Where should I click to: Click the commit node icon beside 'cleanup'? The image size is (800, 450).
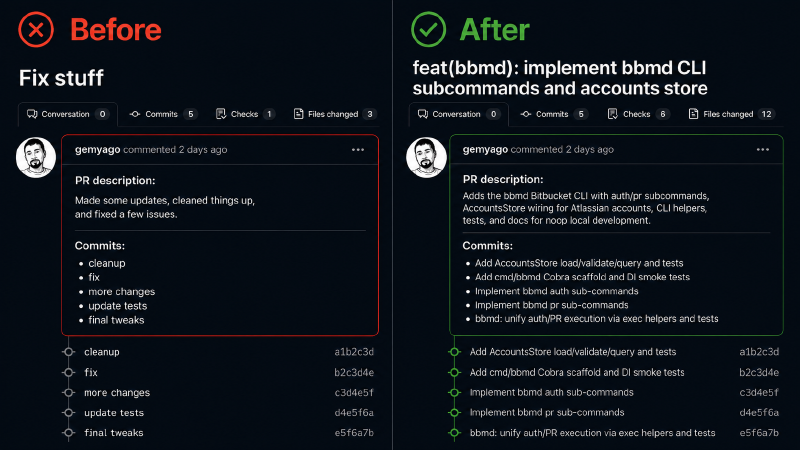[x=68, y=352]
